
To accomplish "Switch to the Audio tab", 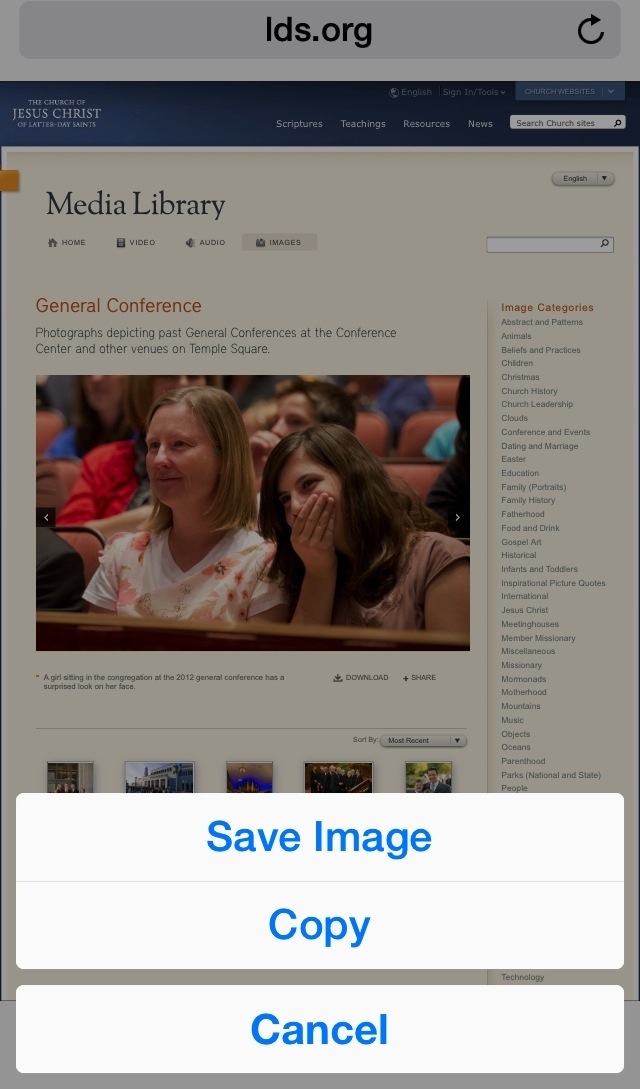I will (205, 242).
